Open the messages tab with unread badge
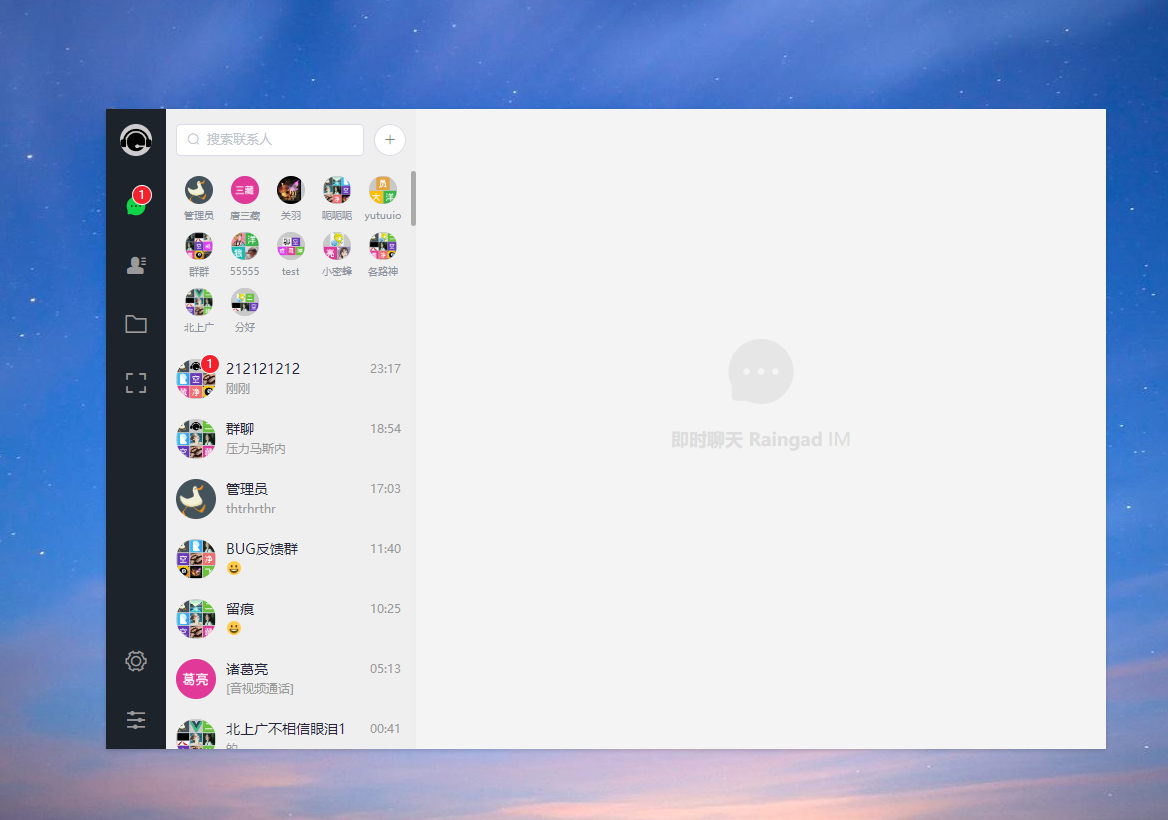This screenshot has height=820, width=1168. [x=136, y=205]
